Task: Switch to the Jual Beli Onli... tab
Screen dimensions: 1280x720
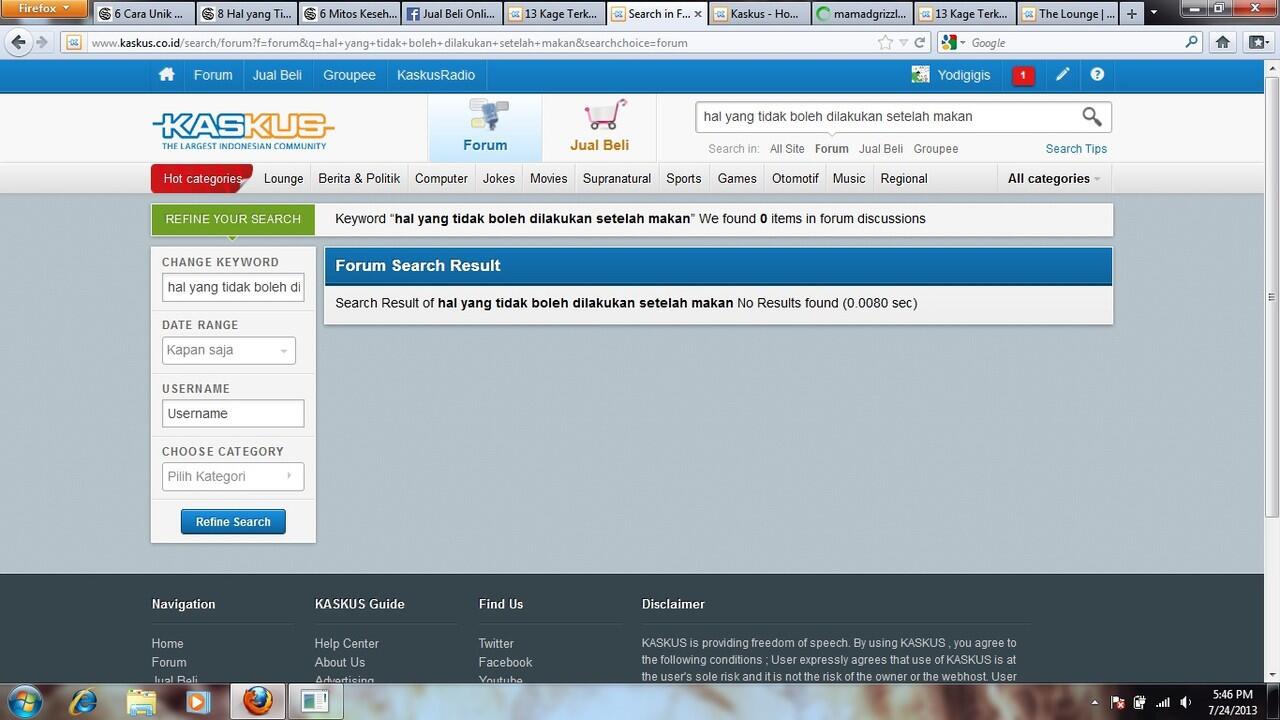Action: [452, 14]
